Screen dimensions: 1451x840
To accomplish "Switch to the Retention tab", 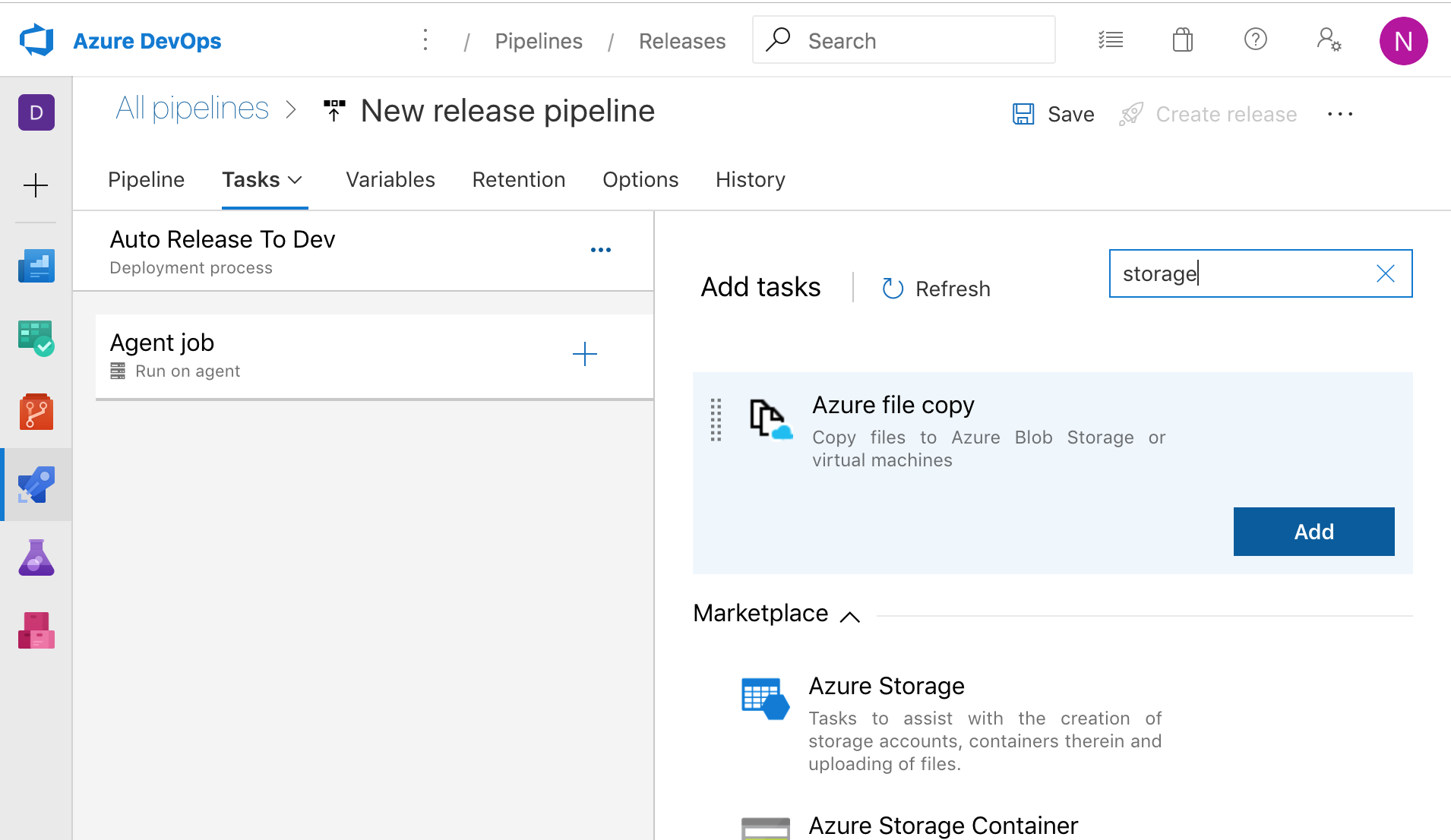I will [519, 180].
